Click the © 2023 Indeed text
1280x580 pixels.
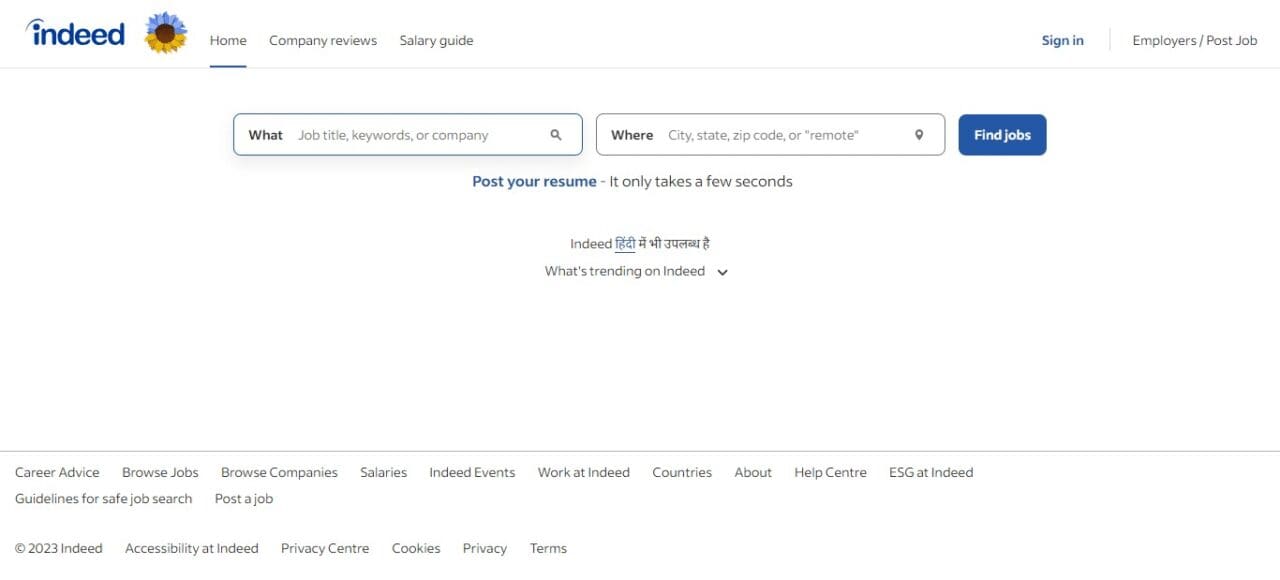(59, 549)
